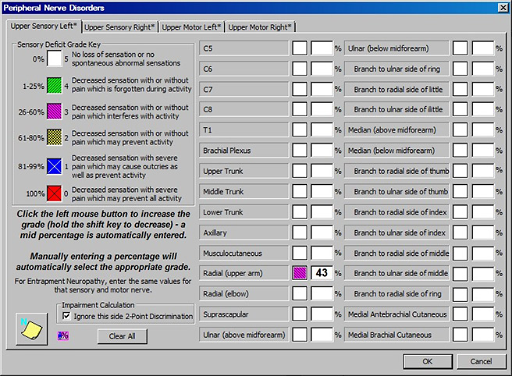This screenshot has height=376, width=512.
Task: Click the Middle Trunk grade box
Action: (x=300, y=192)
